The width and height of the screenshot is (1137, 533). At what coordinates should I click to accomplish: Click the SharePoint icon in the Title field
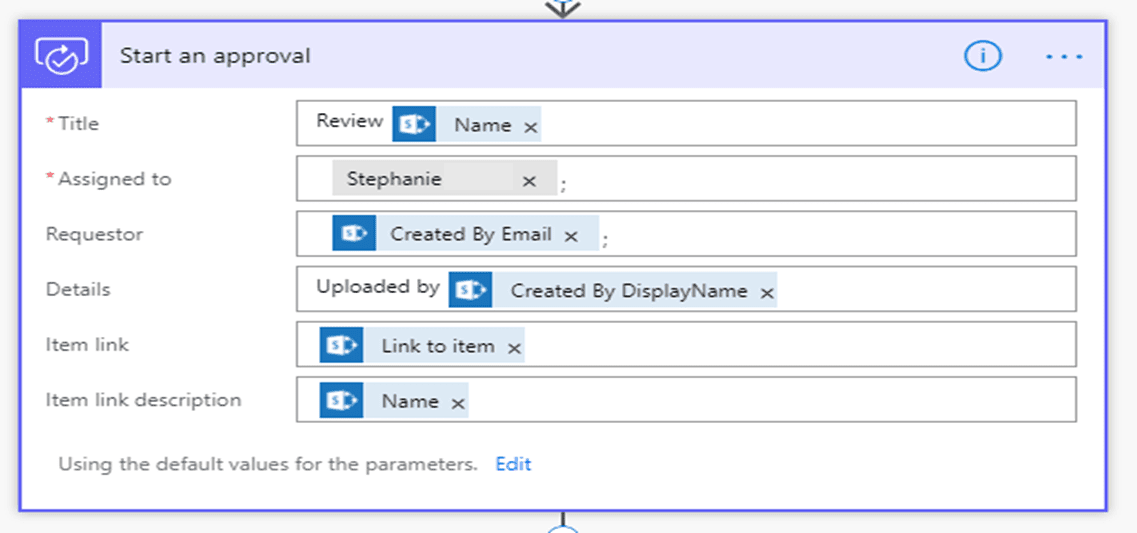coord(414,124)
